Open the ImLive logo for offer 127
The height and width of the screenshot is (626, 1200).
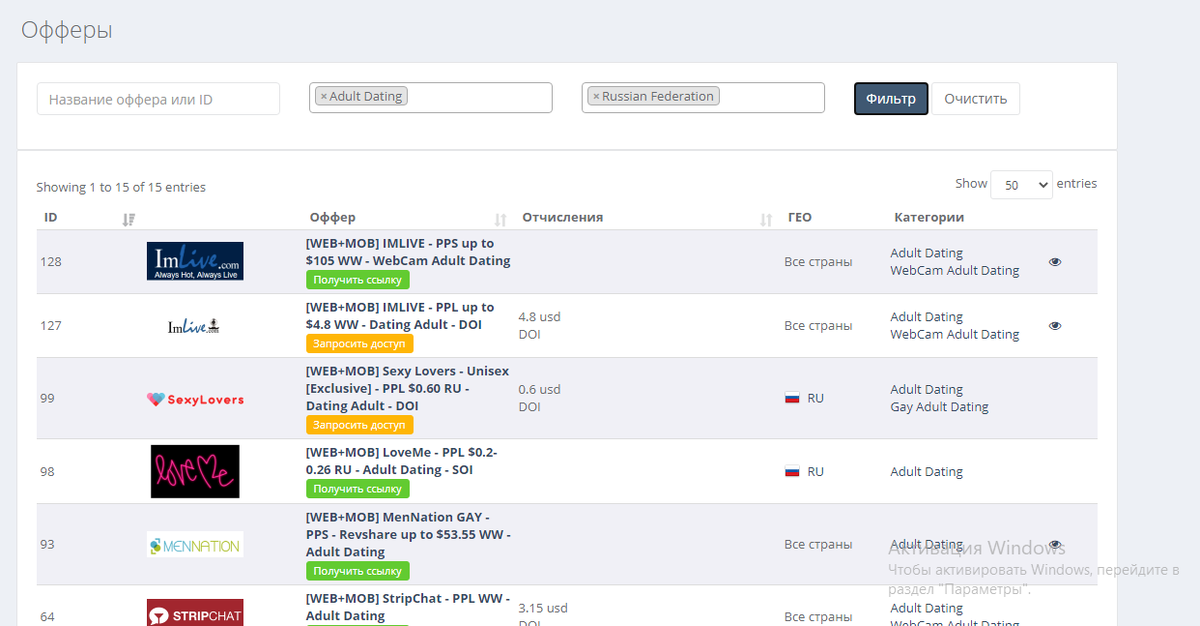(195, 326)
